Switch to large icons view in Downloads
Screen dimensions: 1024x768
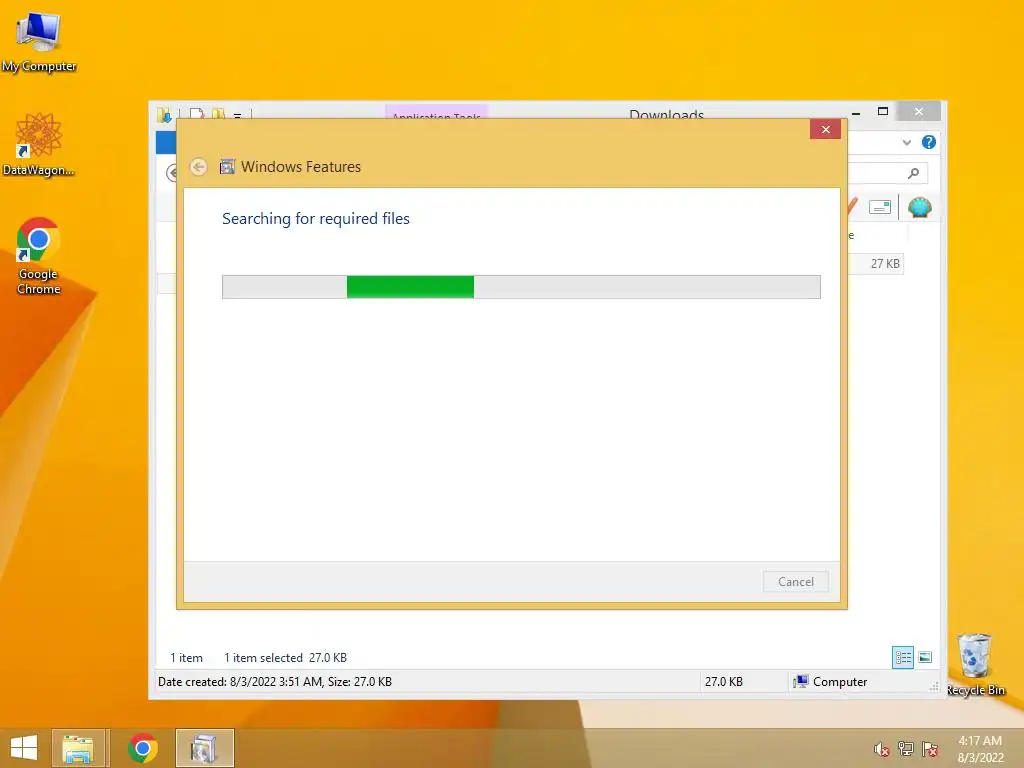(925, 658)
